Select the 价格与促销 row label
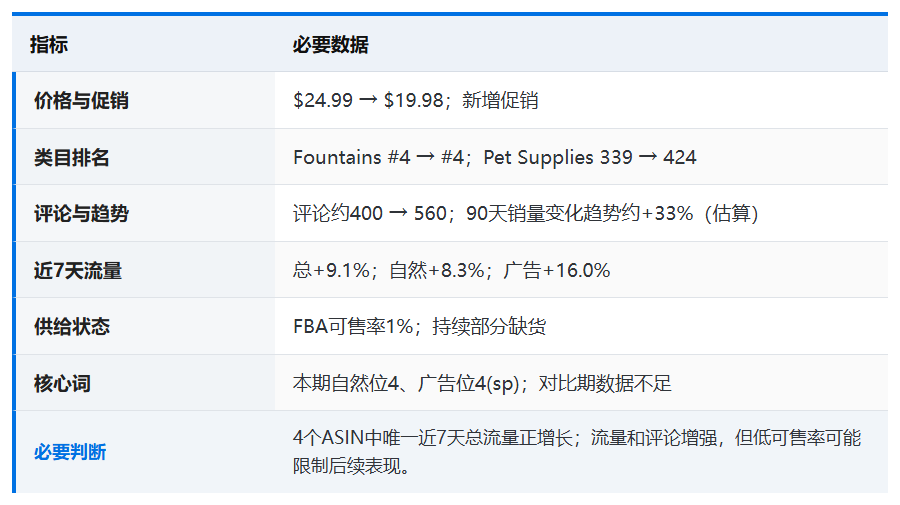 pos(81,100)
